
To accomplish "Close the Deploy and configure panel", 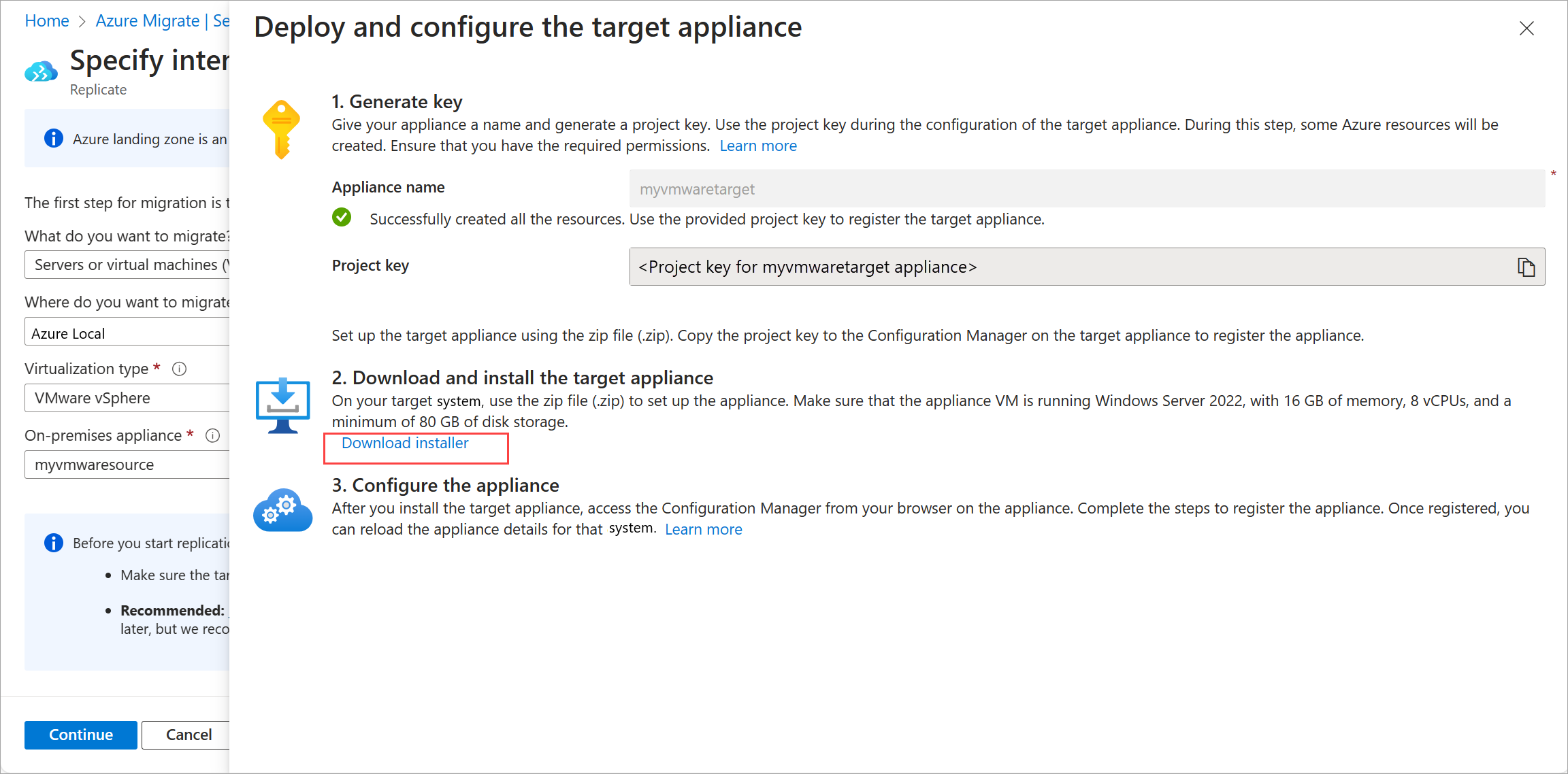I will 1526,28.
